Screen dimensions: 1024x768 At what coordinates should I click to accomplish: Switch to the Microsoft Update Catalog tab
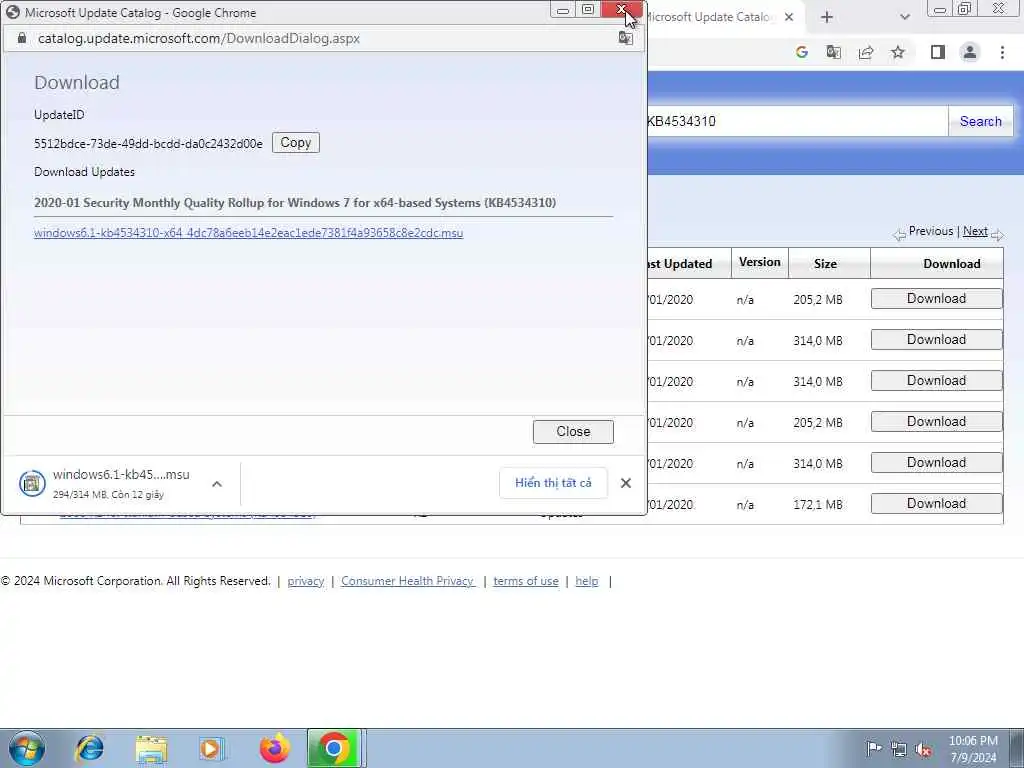click(710, 17)
